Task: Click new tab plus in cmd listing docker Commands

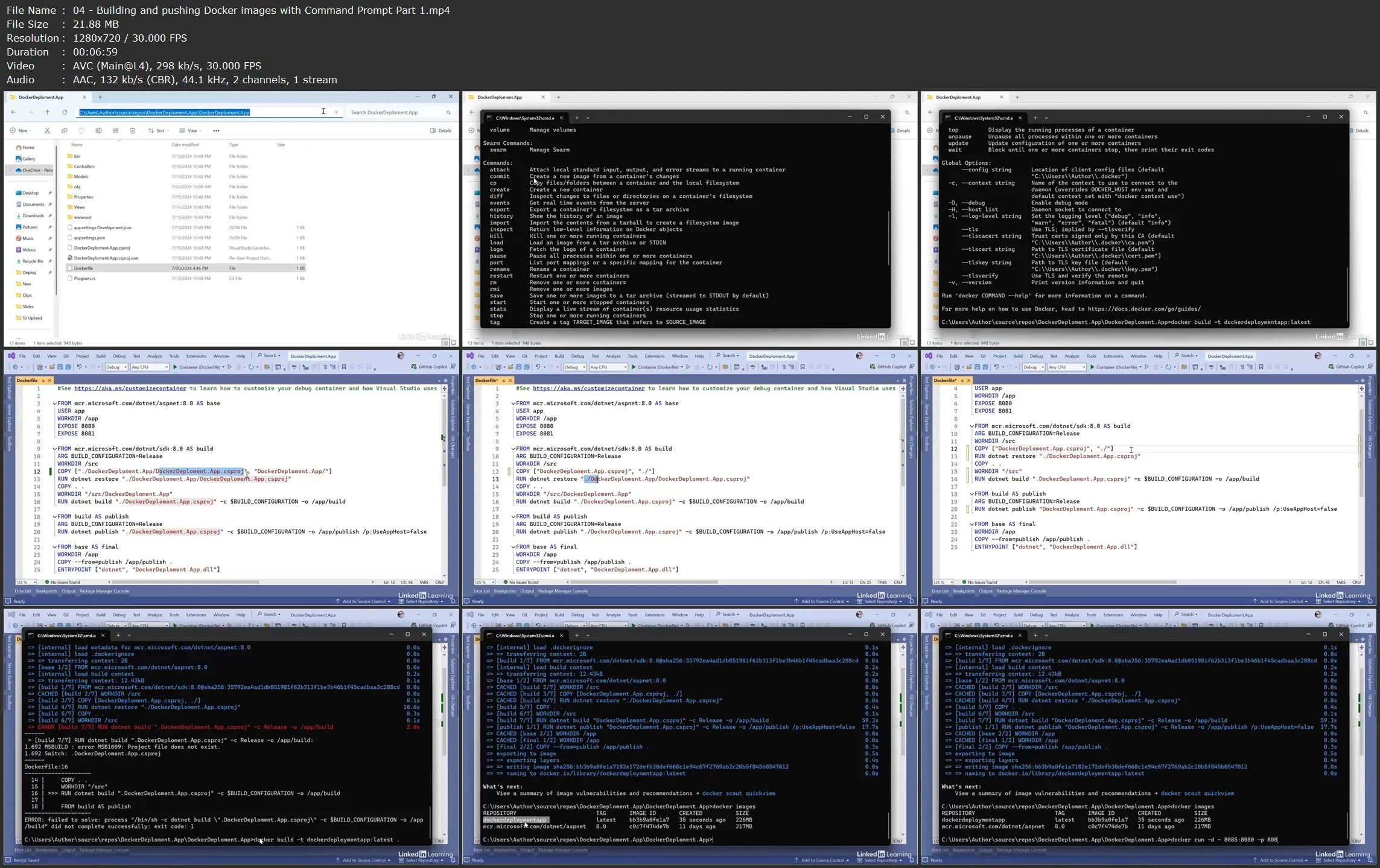Action: pos(577,118)
